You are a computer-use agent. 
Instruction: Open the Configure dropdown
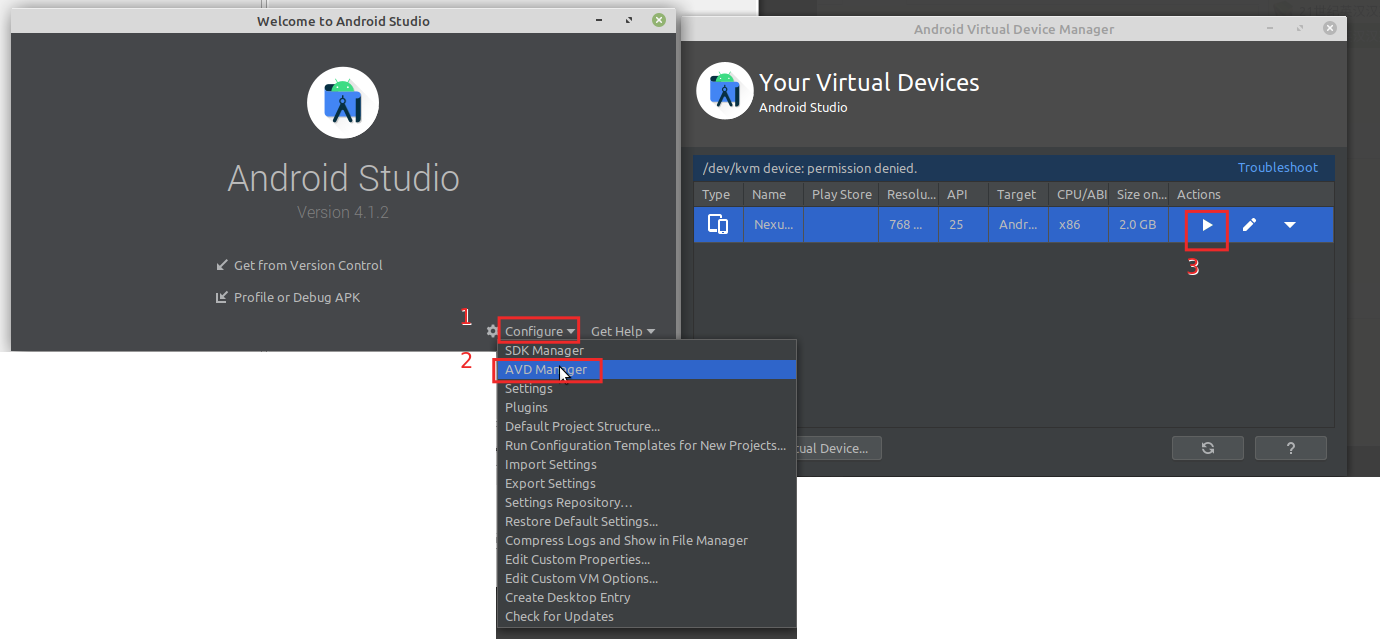point(540,331)
